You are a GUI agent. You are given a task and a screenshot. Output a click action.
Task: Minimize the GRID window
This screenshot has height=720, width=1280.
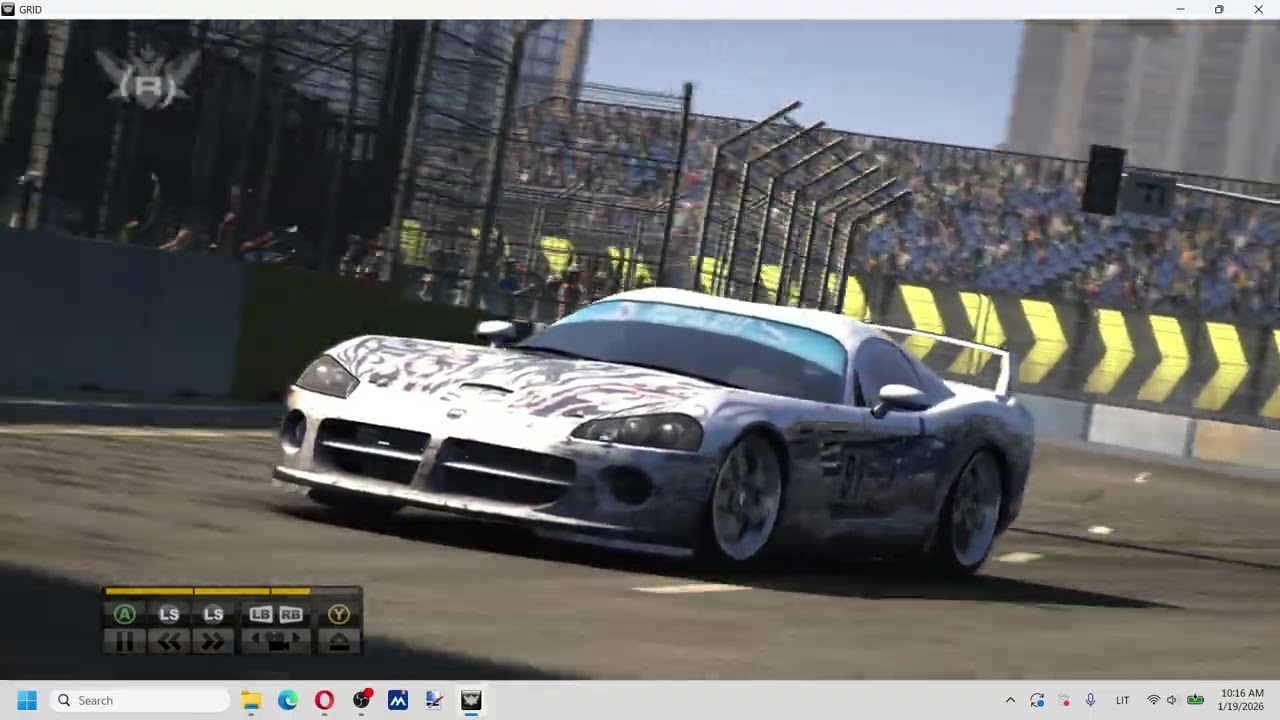tap(1180, 9)
